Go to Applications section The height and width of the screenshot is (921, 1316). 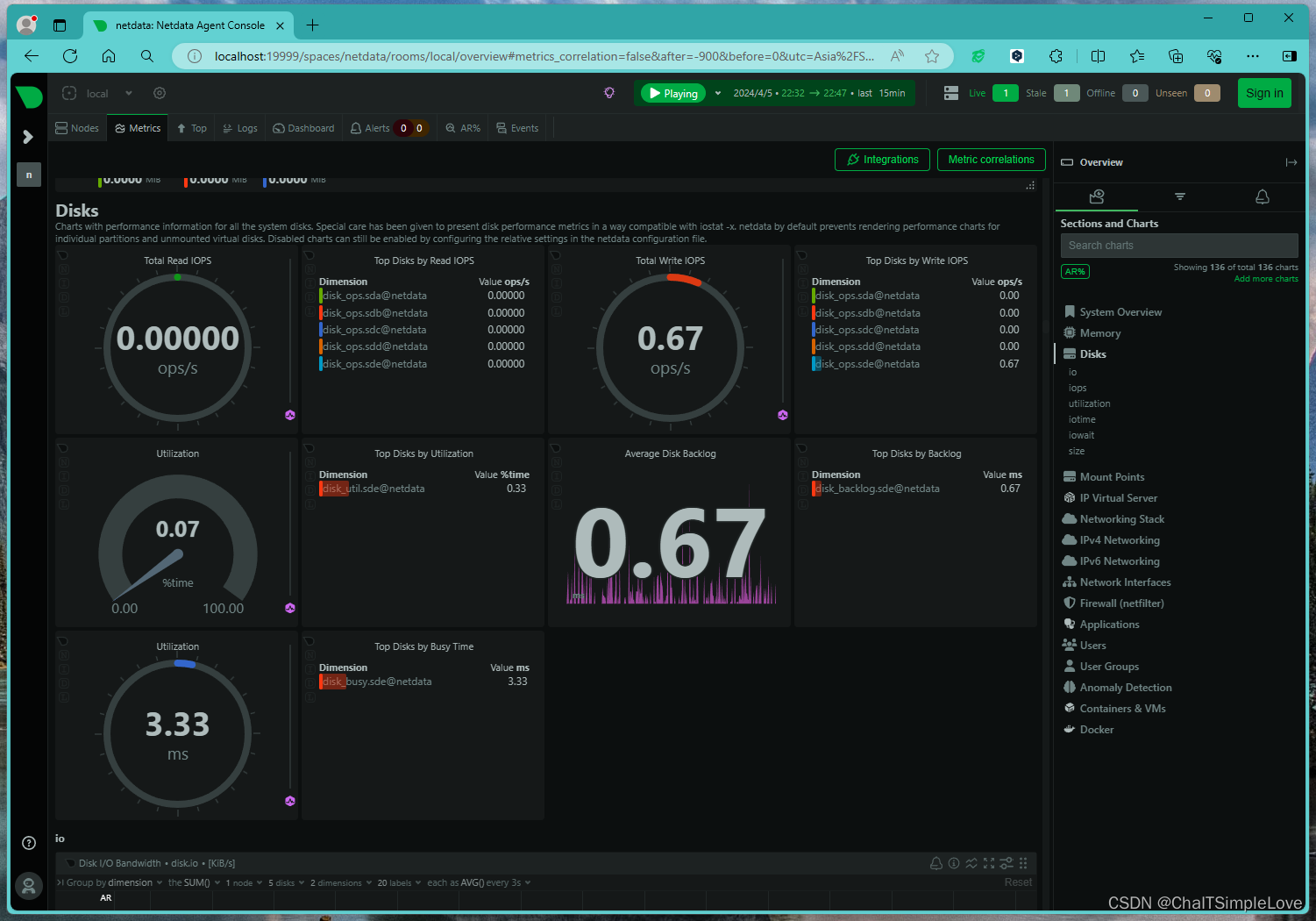click(1109, 625)
